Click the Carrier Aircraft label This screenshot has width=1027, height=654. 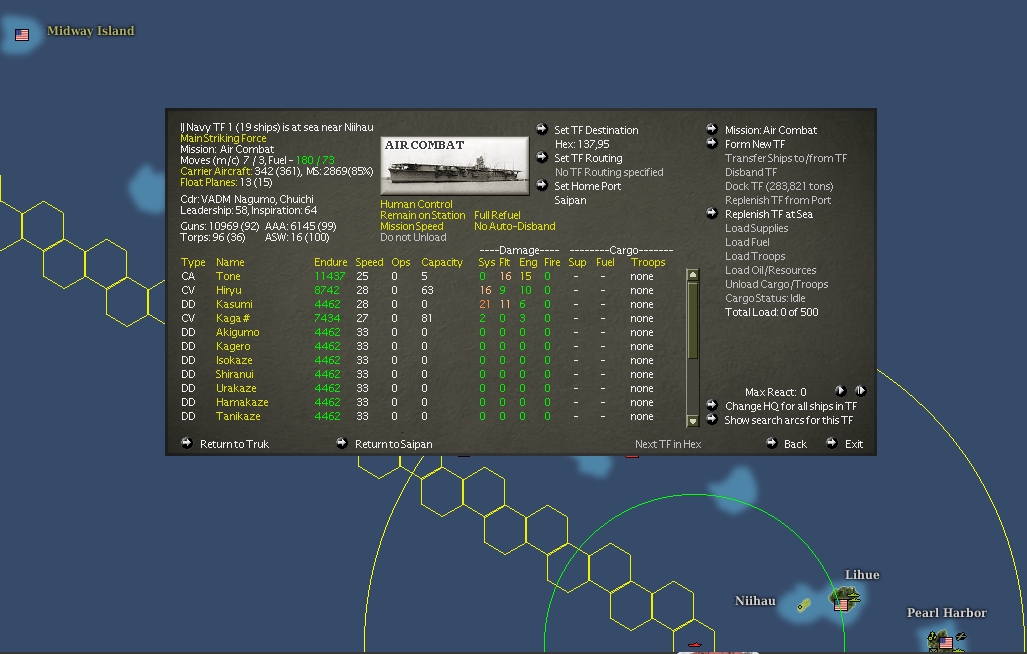[215, 172]
